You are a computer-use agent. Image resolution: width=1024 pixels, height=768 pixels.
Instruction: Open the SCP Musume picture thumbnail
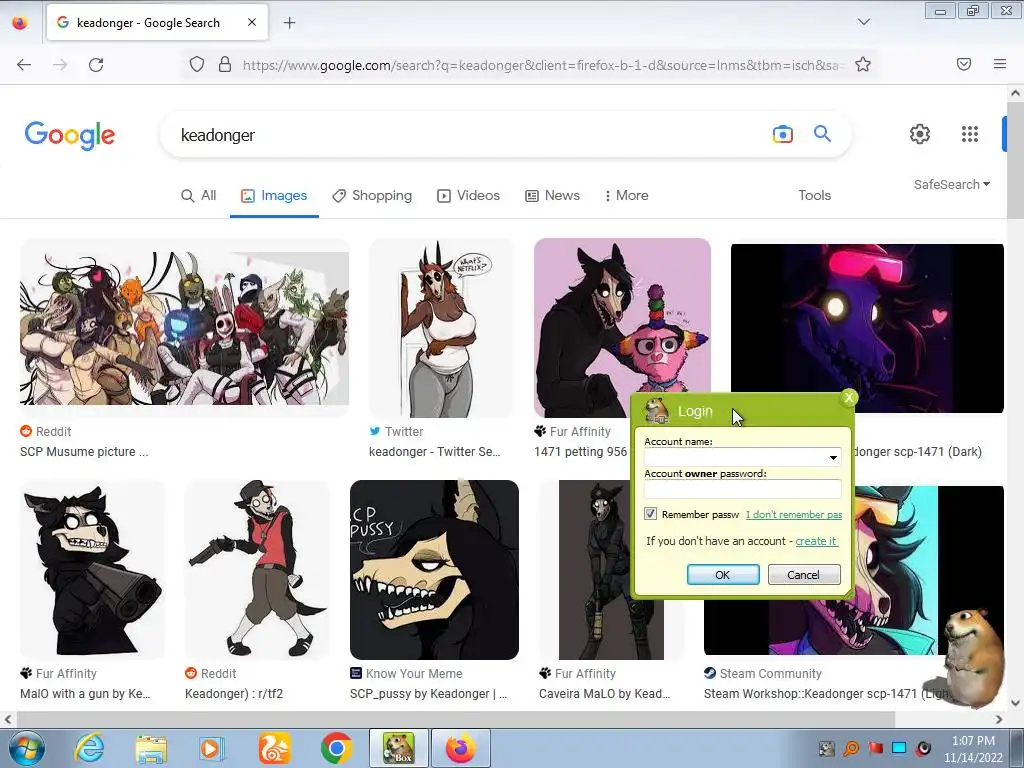184,327
